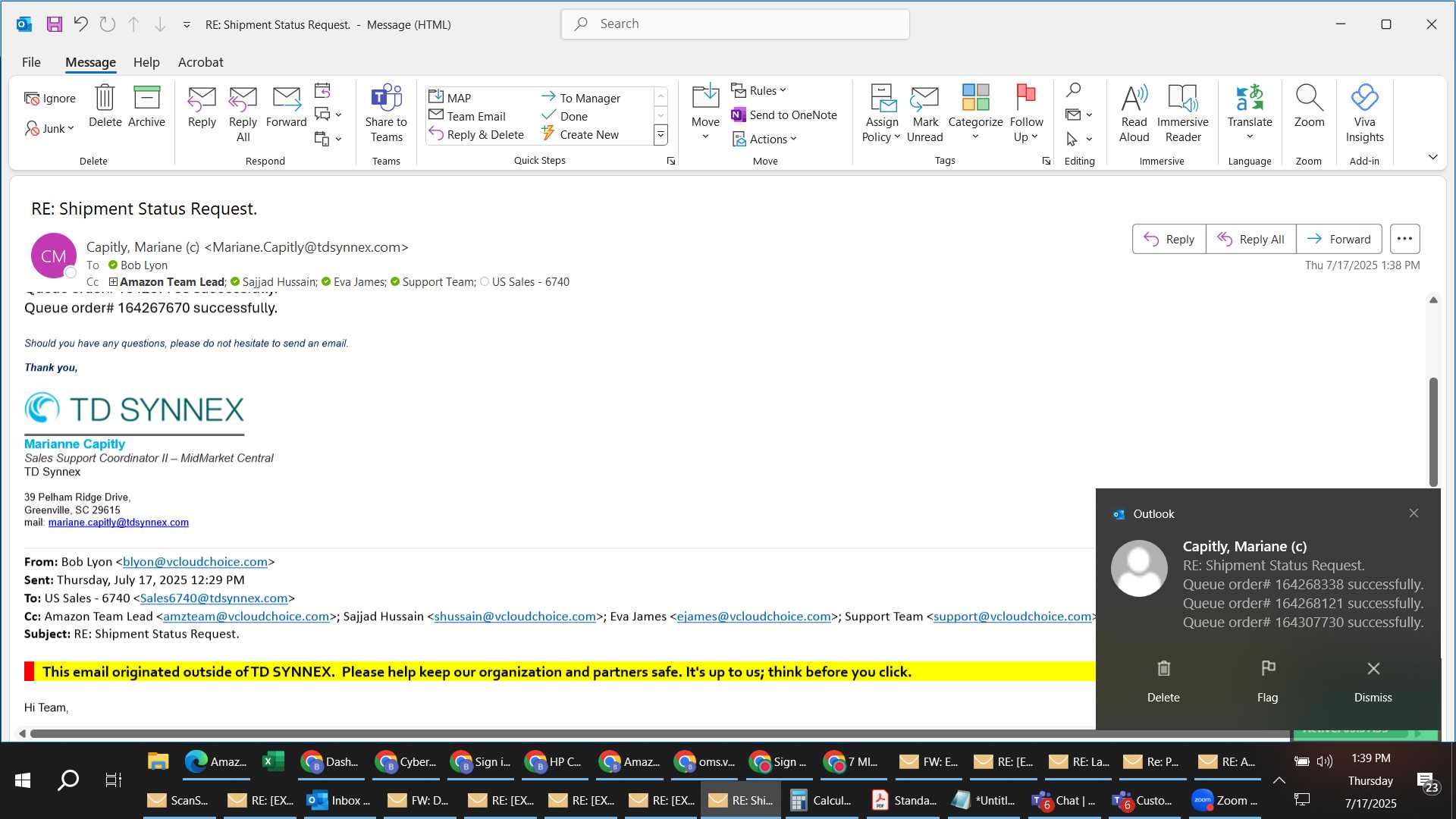
Task: Delete the message with trash icon
Action: click(105, 107)
